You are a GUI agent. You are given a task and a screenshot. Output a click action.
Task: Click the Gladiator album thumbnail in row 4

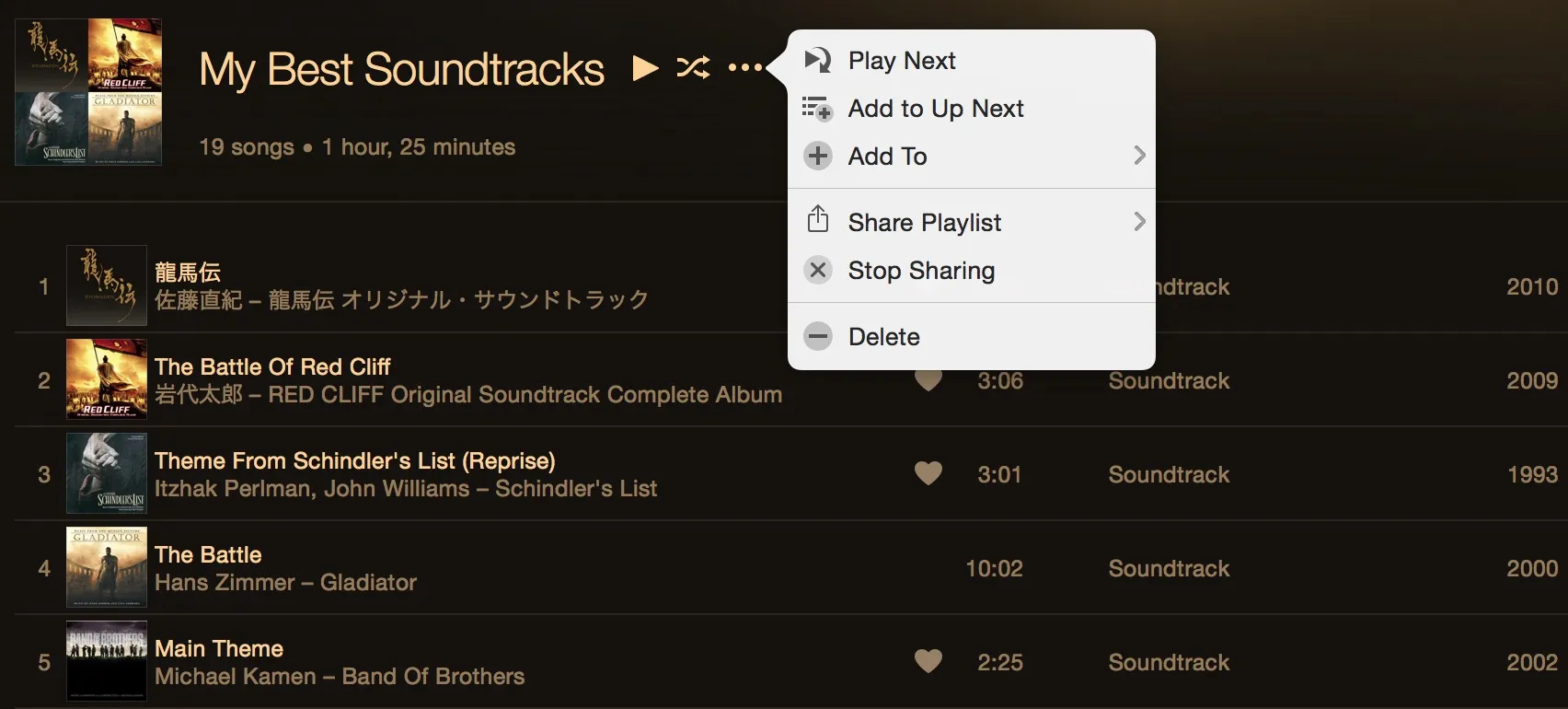(x=107, y=567)
